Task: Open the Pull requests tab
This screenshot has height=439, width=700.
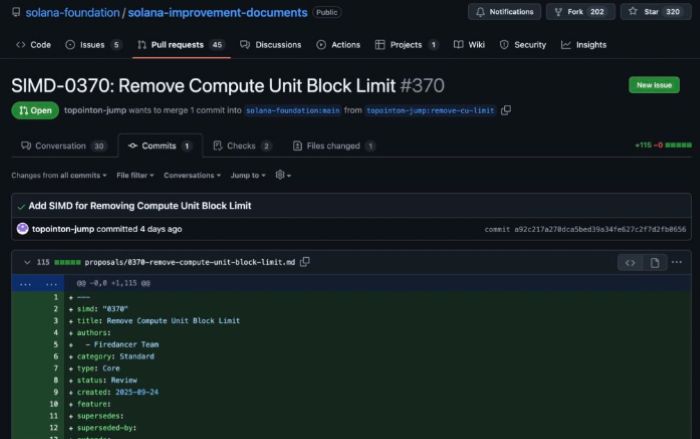Action: (181, 45)
